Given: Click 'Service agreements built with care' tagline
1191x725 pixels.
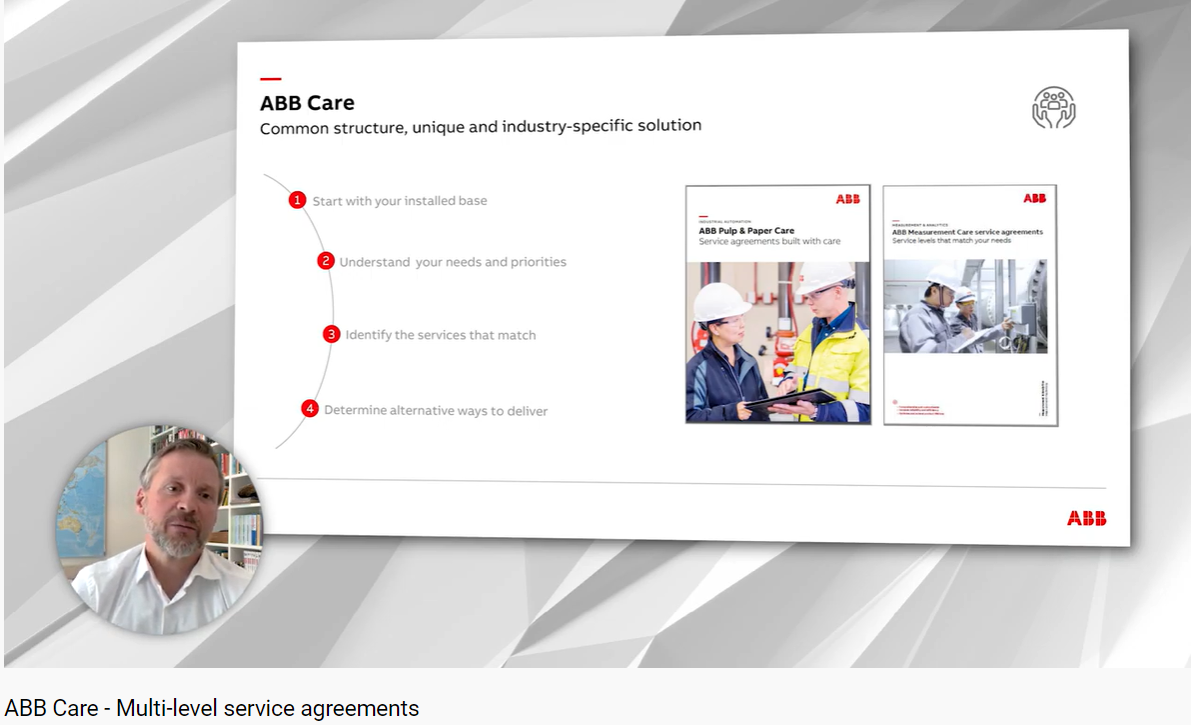Looking at the screenshot, I should click(x=769, y=241).
